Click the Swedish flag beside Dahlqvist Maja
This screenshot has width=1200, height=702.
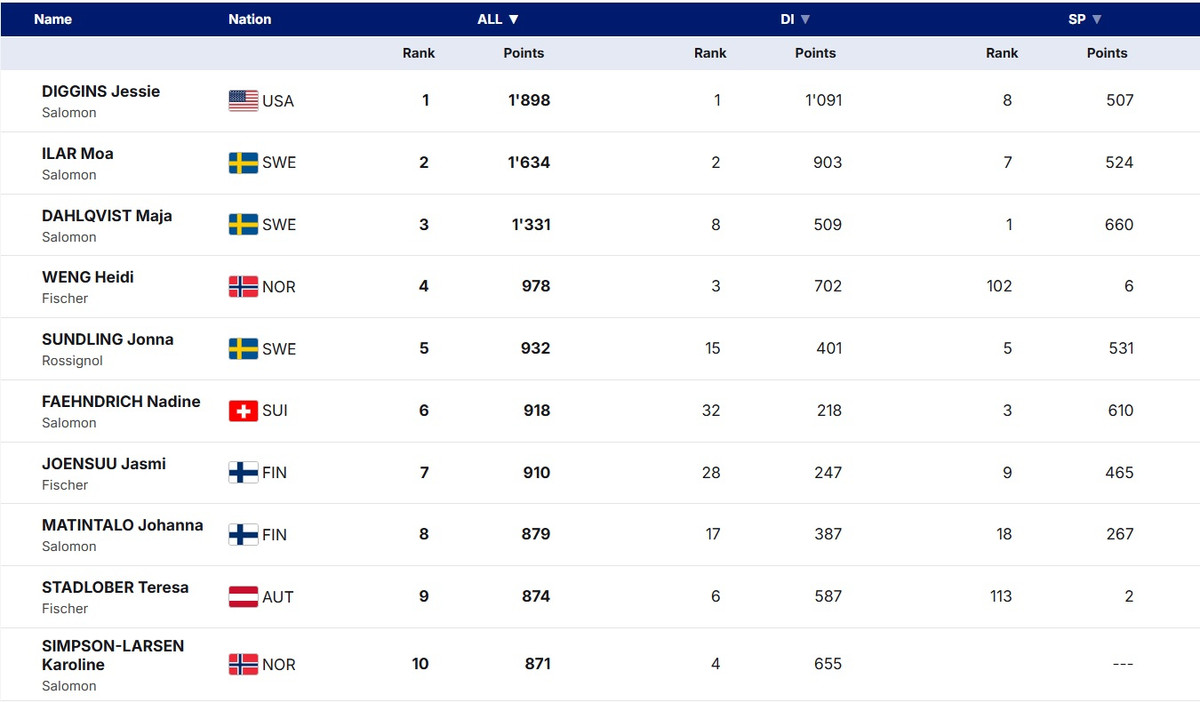(x=243, y=225)
